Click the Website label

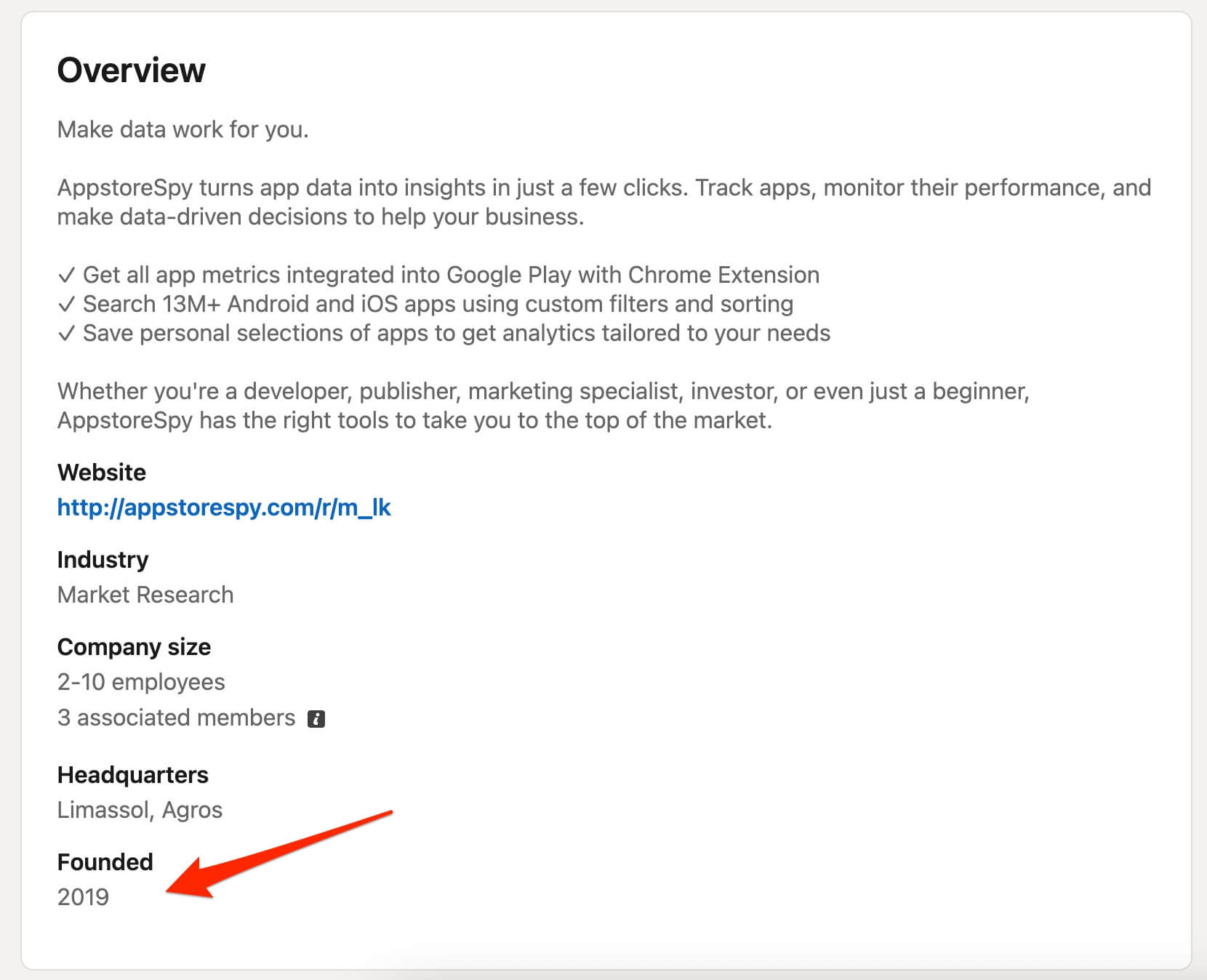tap(102, 473)
